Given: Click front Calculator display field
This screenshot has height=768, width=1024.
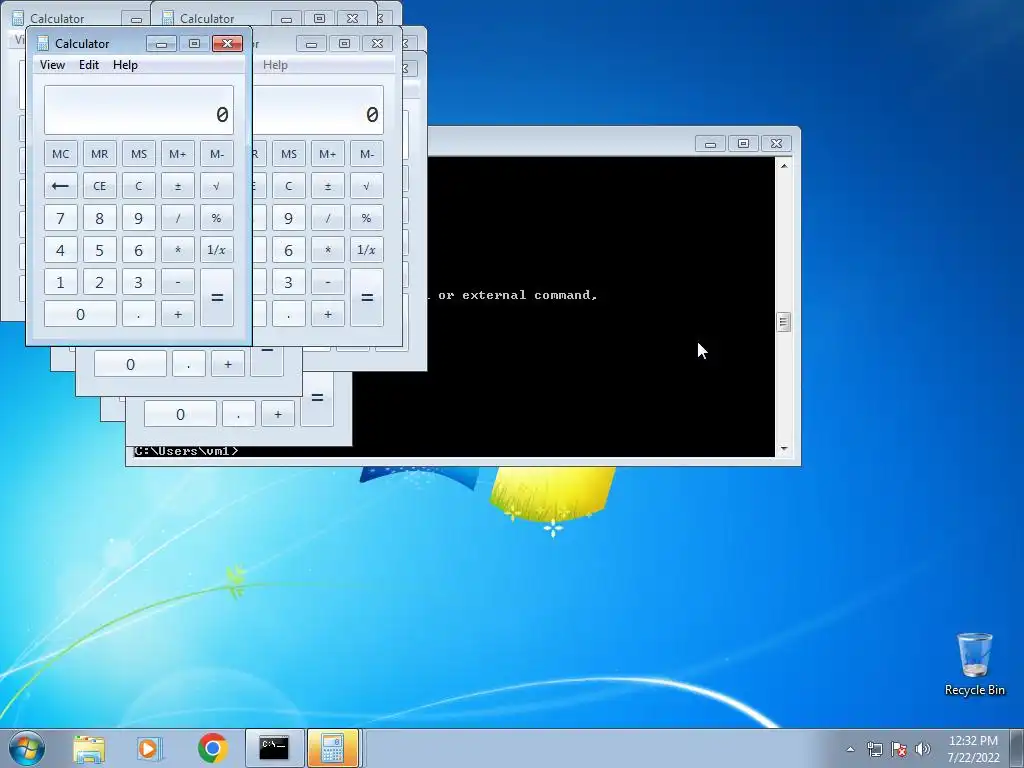Looking at the screenshot, I should click(138, 110).
